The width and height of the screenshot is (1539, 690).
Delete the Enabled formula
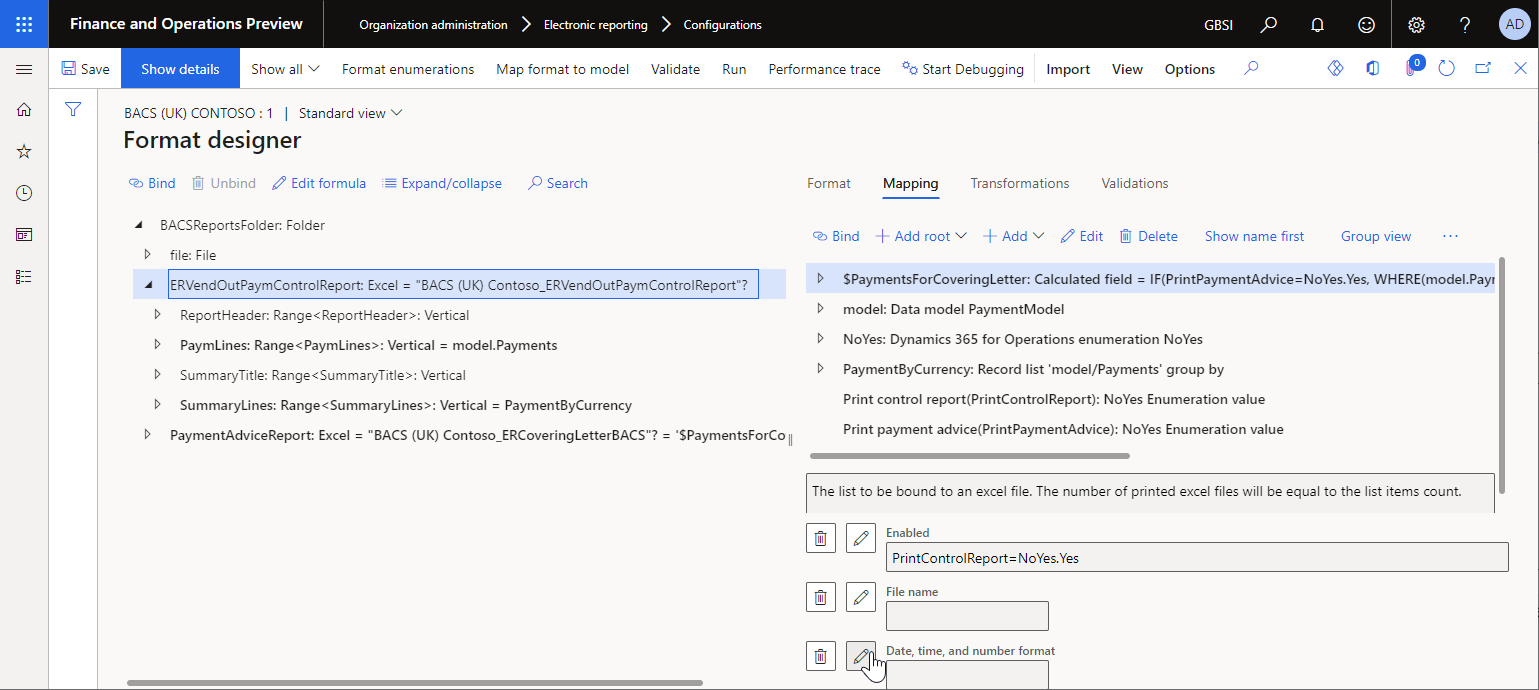point(821,538)
